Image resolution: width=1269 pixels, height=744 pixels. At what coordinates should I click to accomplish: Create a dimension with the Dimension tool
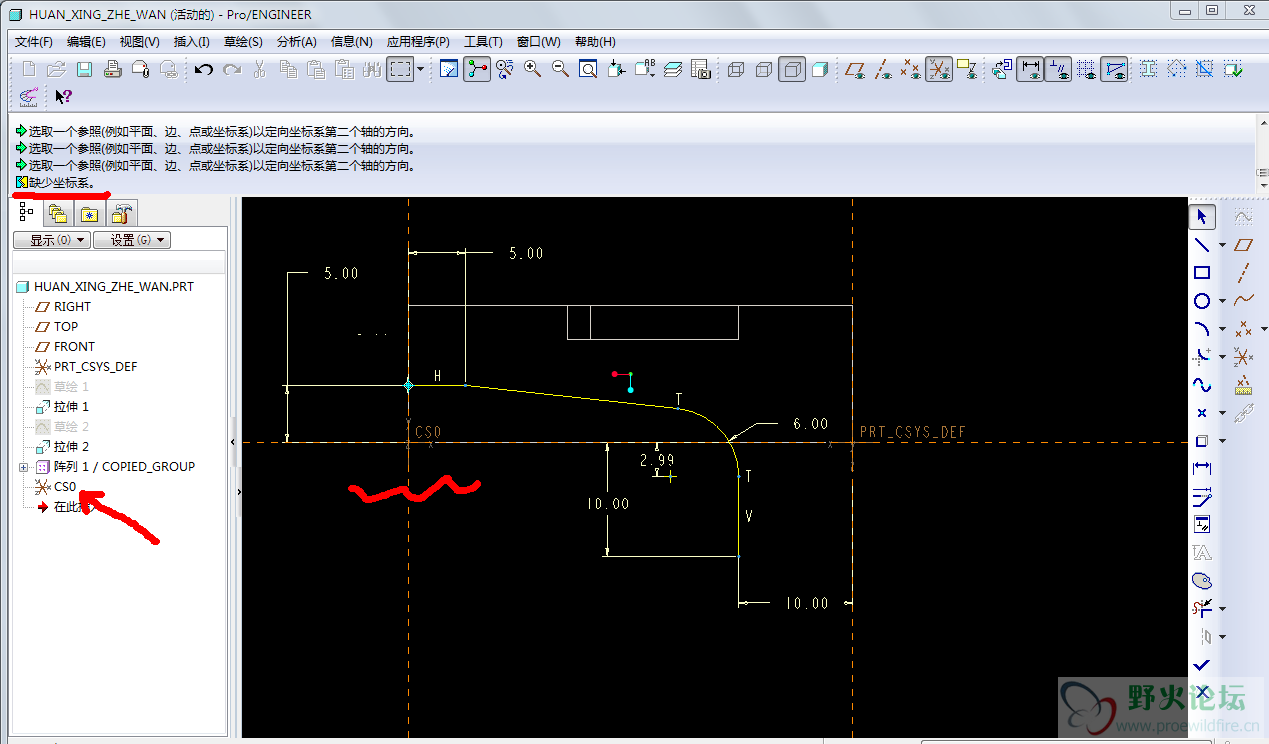point(1202,468)
